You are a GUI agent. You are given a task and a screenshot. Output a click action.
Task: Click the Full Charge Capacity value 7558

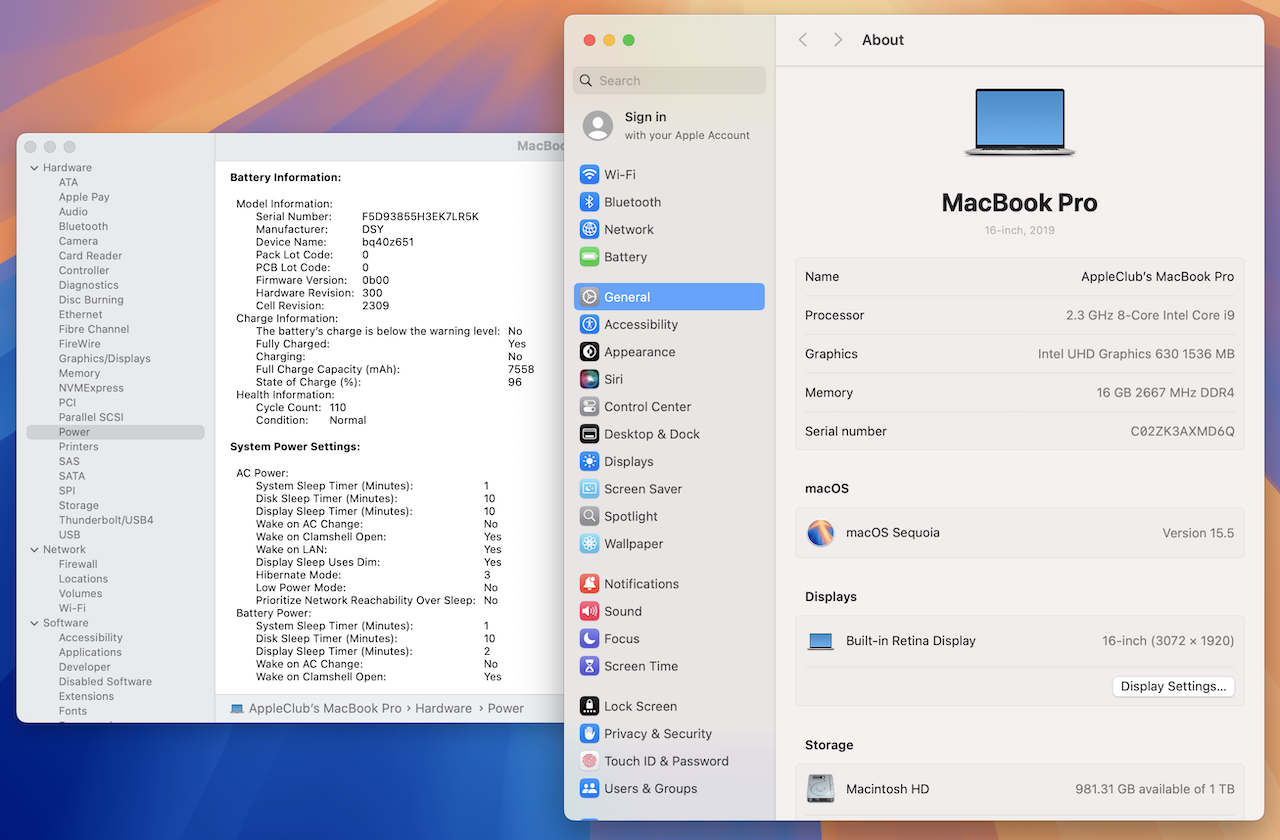pos(521,370)
